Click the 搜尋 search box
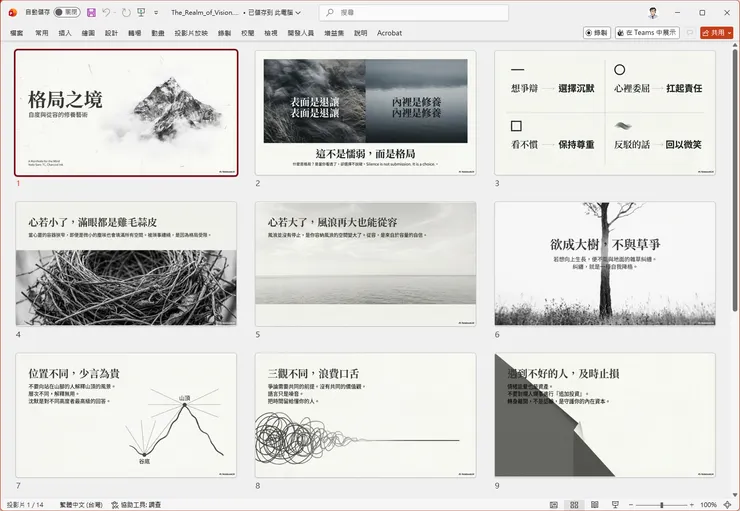The width and height of the screenshot is (740, 511). pyautogui.click(x=414, y=13)
